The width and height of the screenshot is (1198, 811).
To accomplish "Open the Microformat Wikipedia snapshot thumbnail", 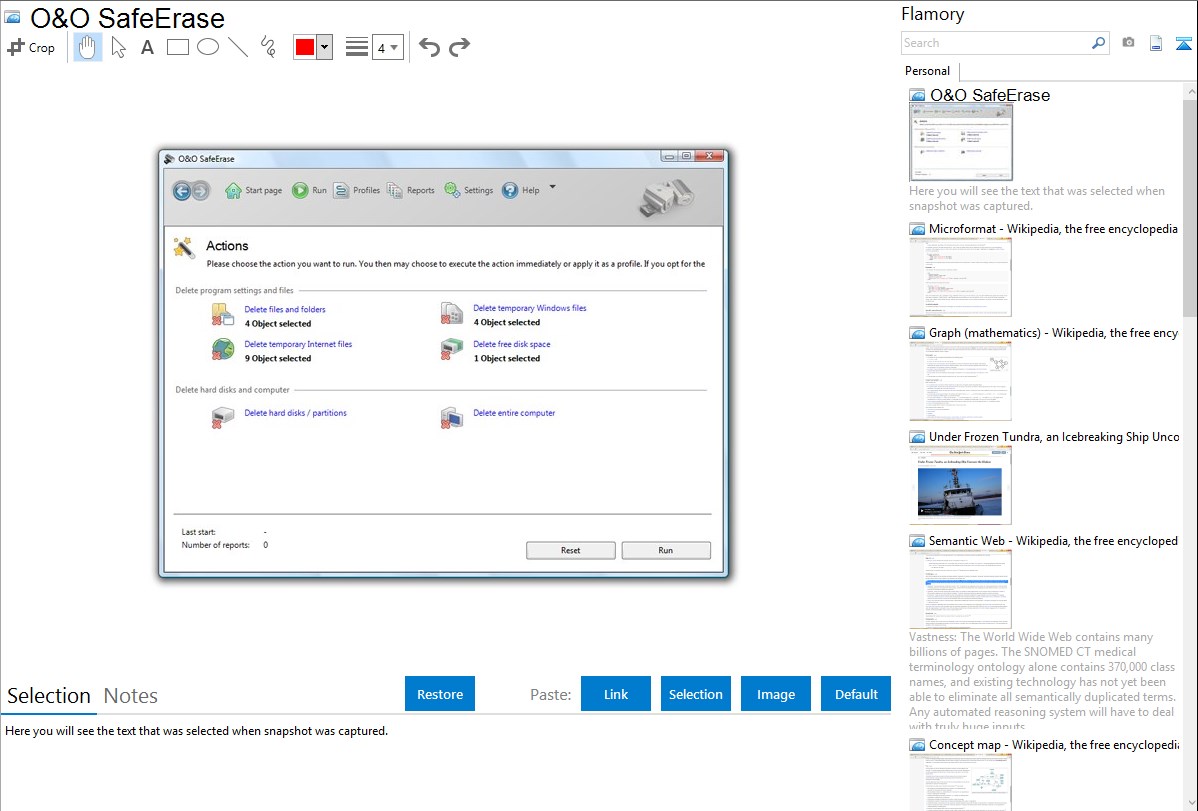I will [960, 277].
